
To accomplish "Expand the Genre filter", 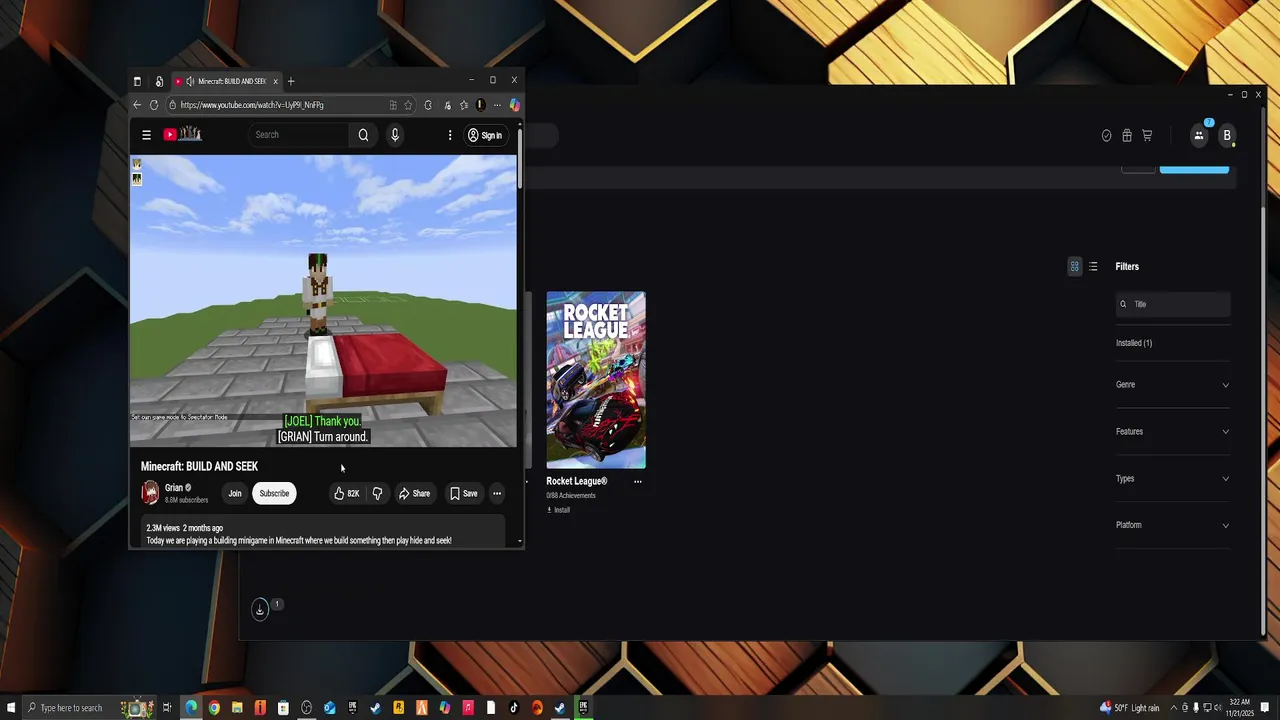I will click(x=1172, y=385).
